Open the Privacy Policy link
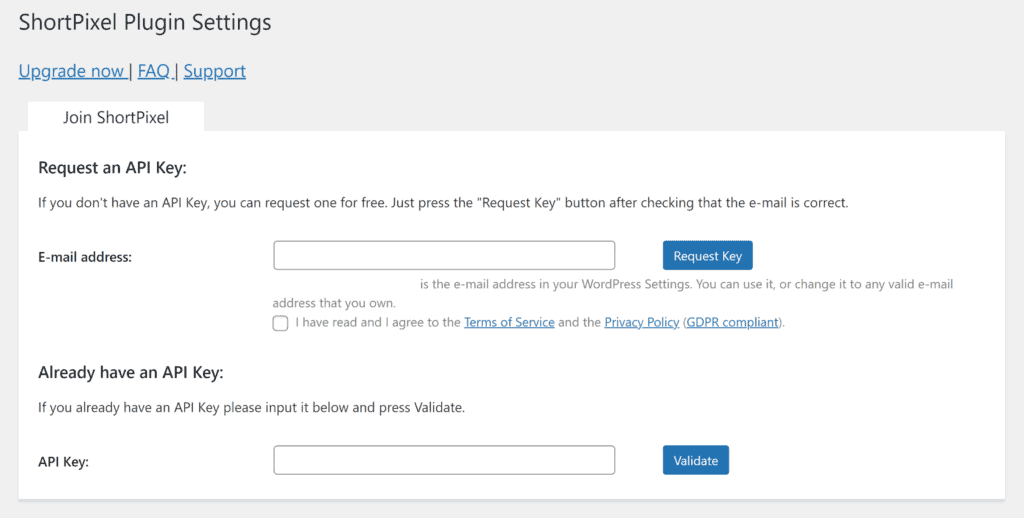Image resolution: width=1024 pixels, height=518 pixels. click(x=641, y=322)
